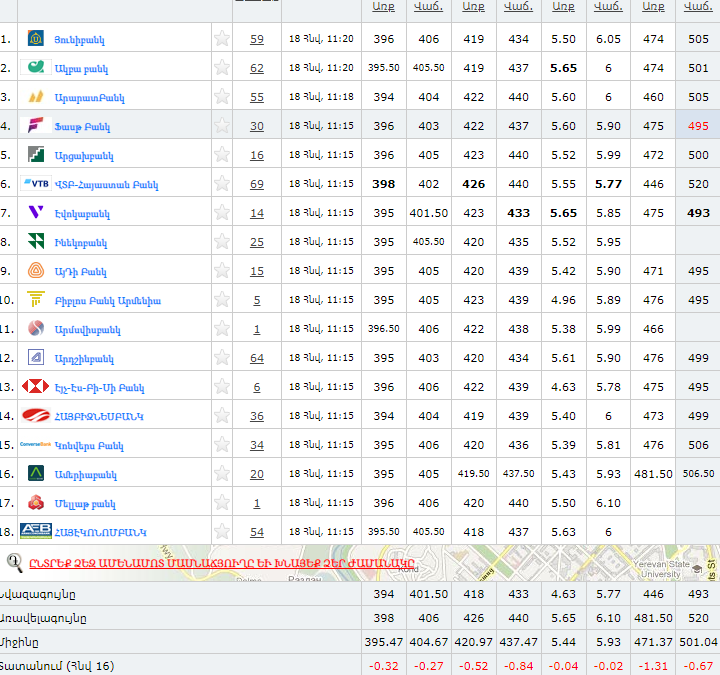Screen dimensions: 720x675
Task: Open the Ֆասթ Բանկ name link
Action: tap(82, 127)
